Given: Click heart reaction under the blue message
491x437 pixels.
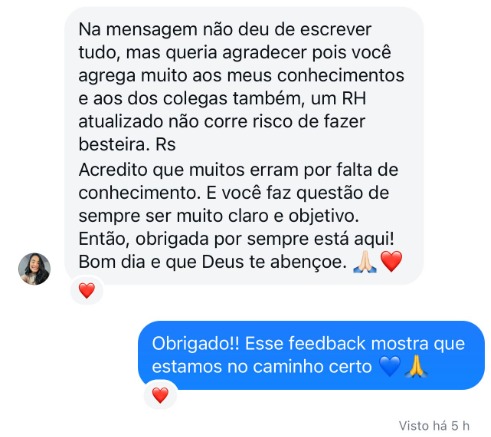Looking at the screenshot, I should click(160, 395).
